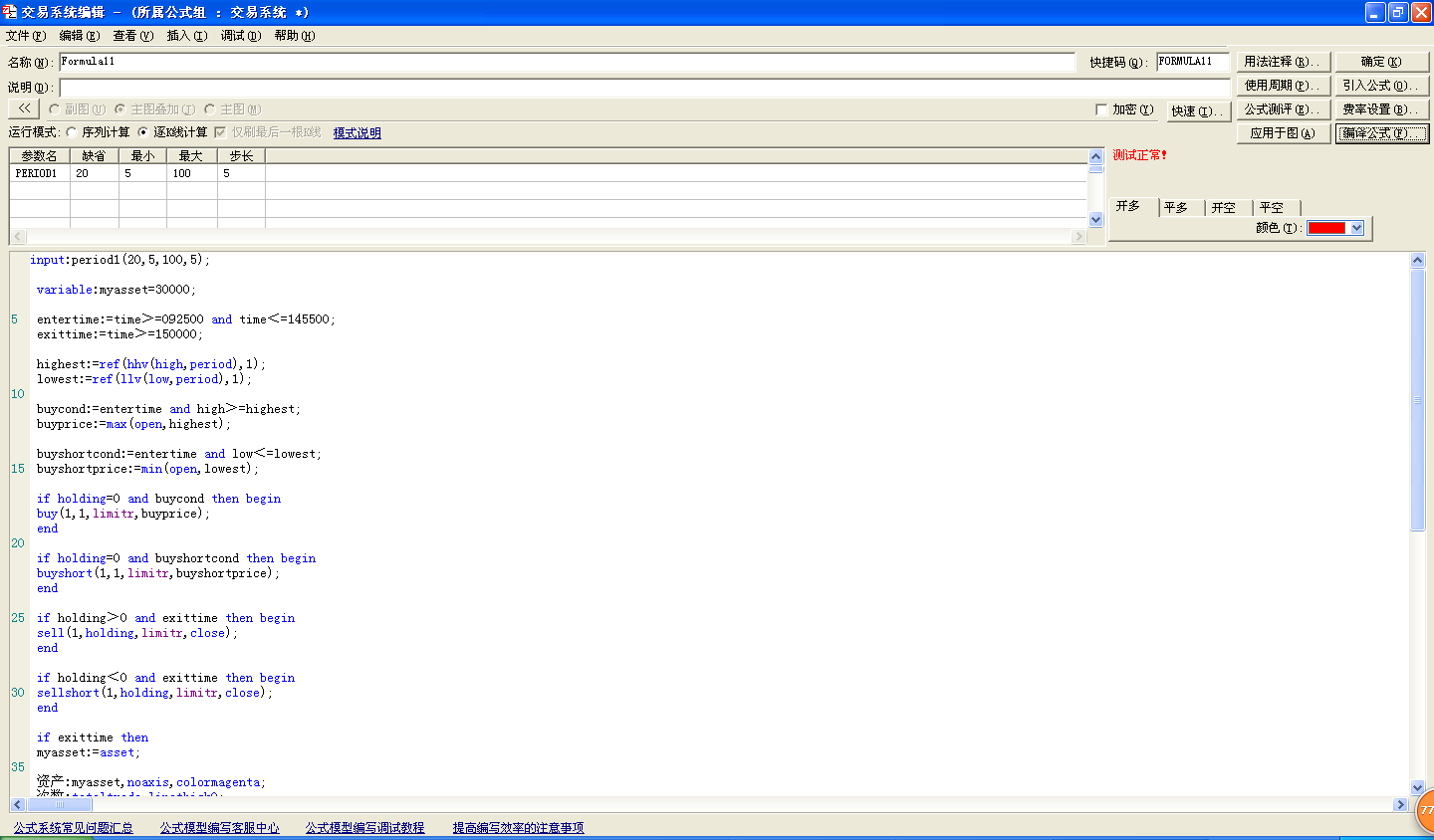The width and height of the screenshot is (1434, 840).
Task: Click parameter table scroll down arrow
Action: [x=1096, y=220]
